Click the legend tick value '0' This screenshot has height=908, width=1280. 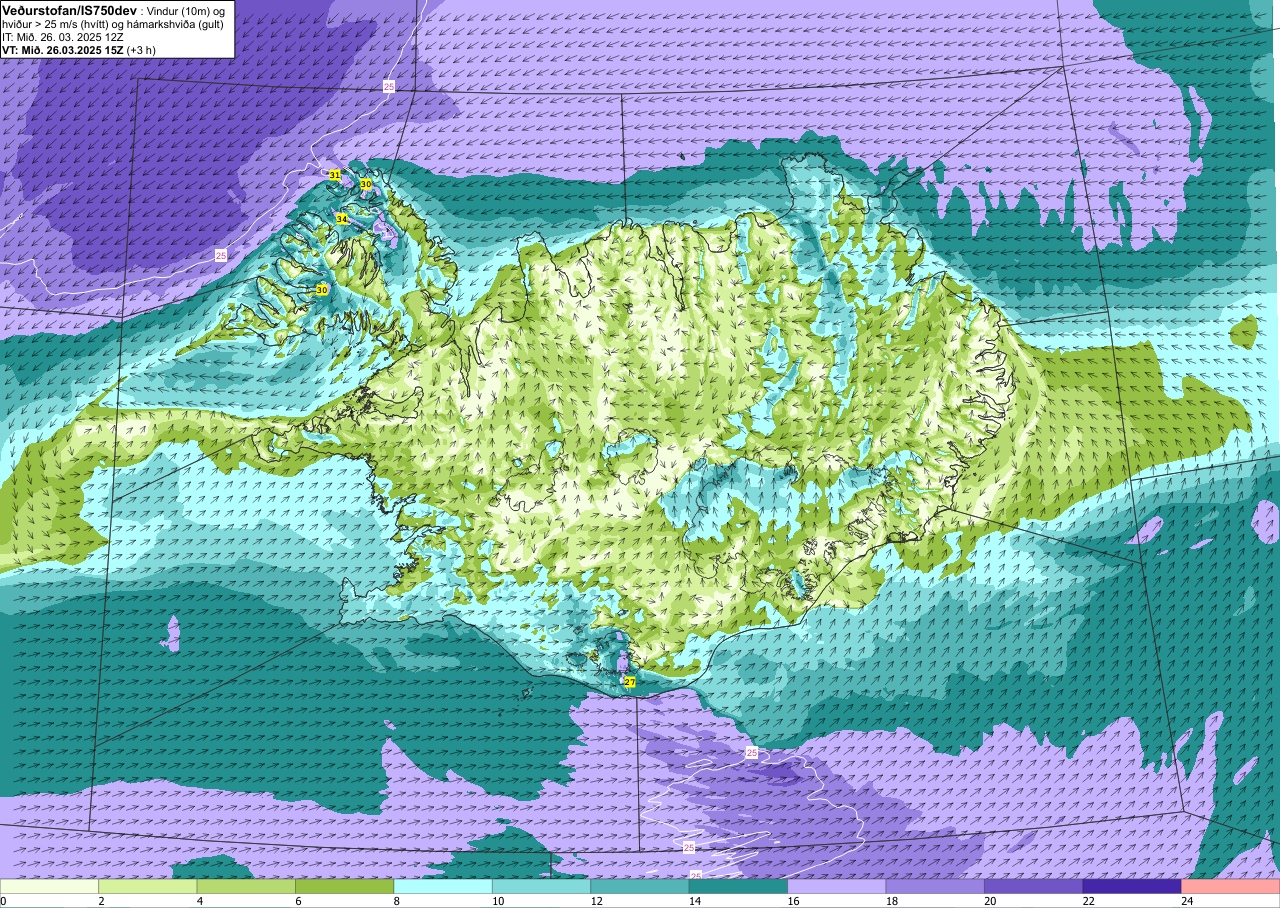tap(4, 901)
